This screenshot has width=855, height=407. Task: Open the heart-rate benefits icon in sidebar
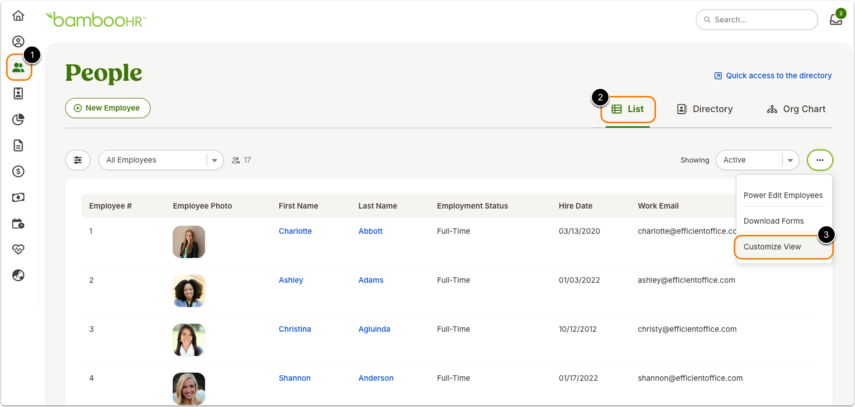point(18,249)
